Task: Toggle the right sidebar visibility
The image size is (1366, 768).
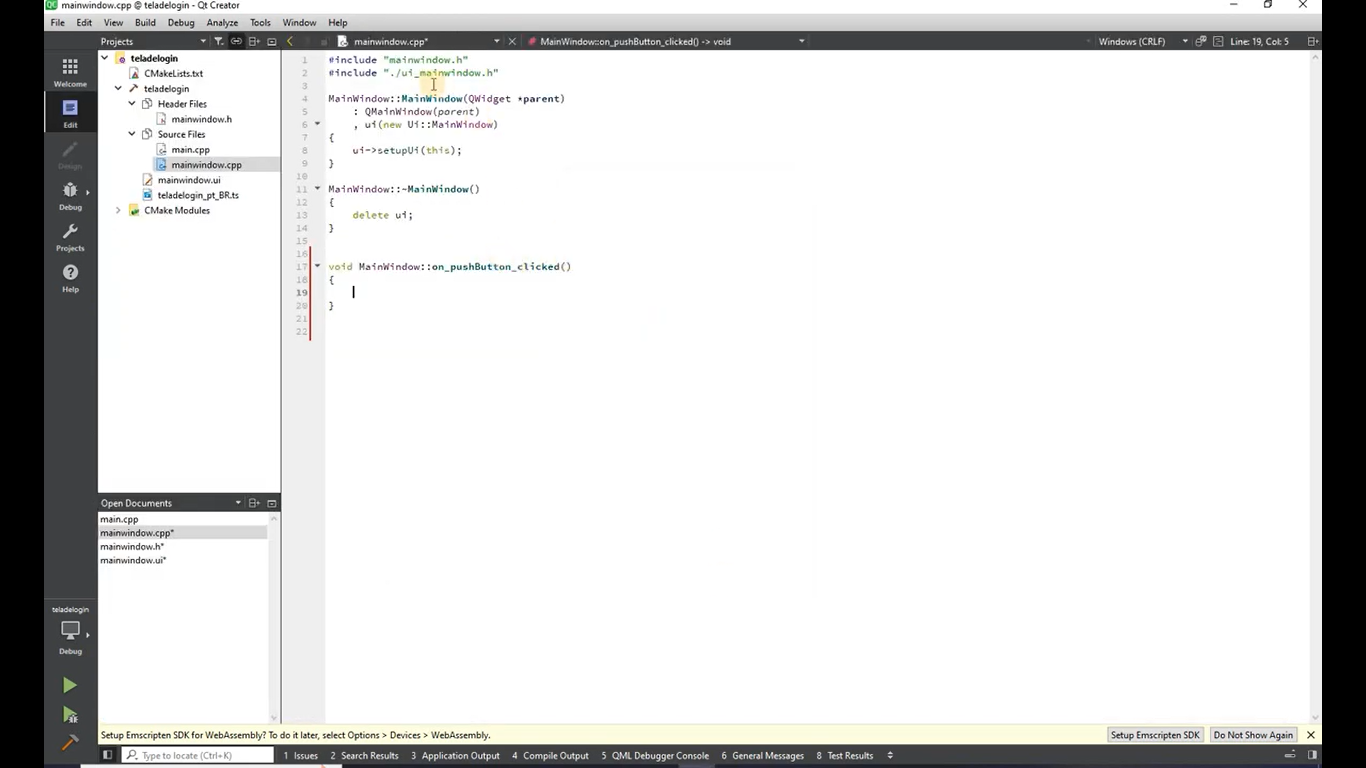Action: [x=1313, y=755]
